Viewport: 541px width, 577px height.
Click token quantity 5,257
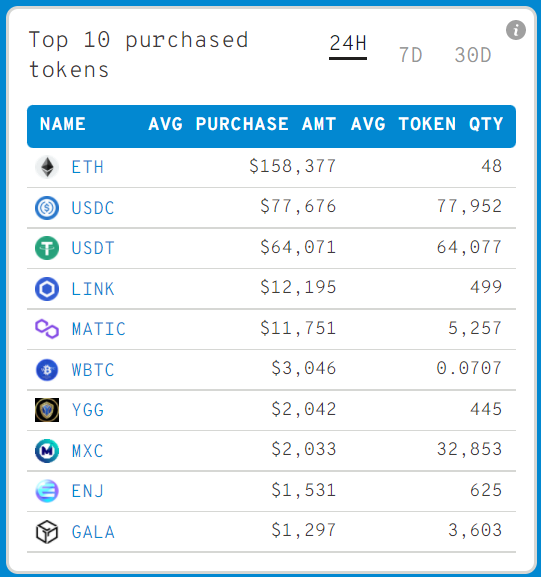coord(475,328)
